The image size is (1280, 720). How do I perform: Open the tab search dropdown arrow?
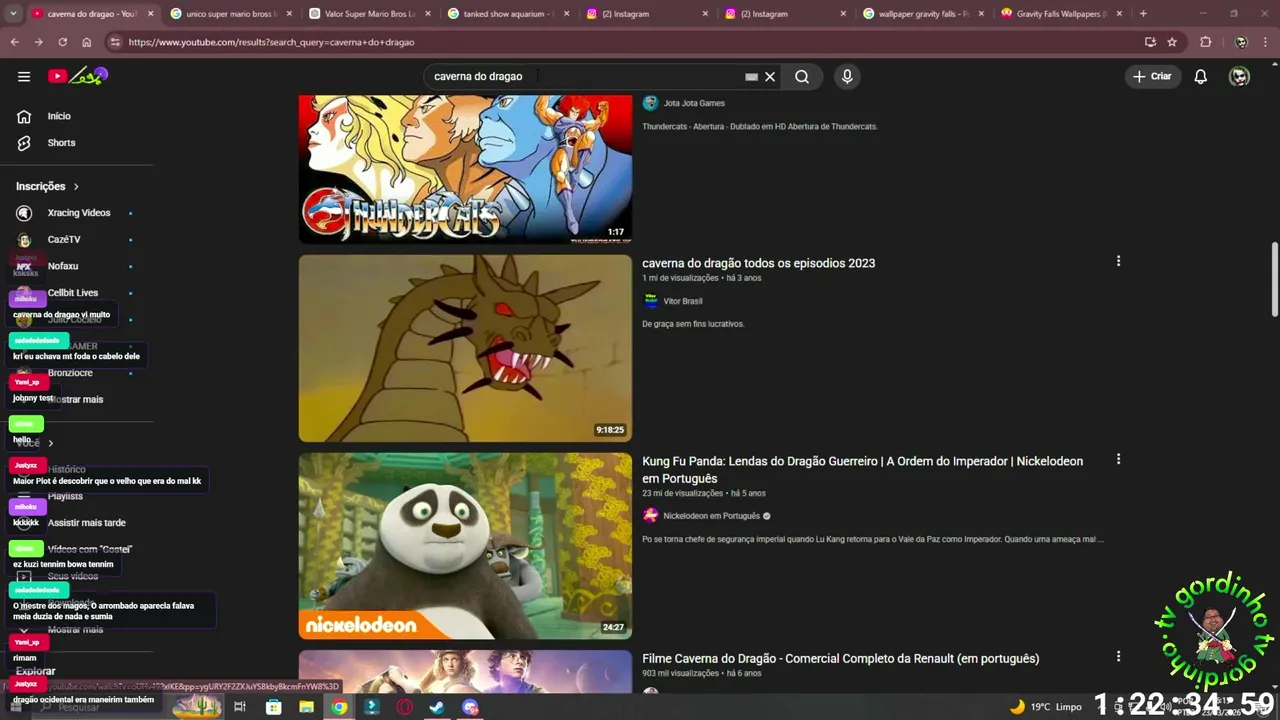13,14
